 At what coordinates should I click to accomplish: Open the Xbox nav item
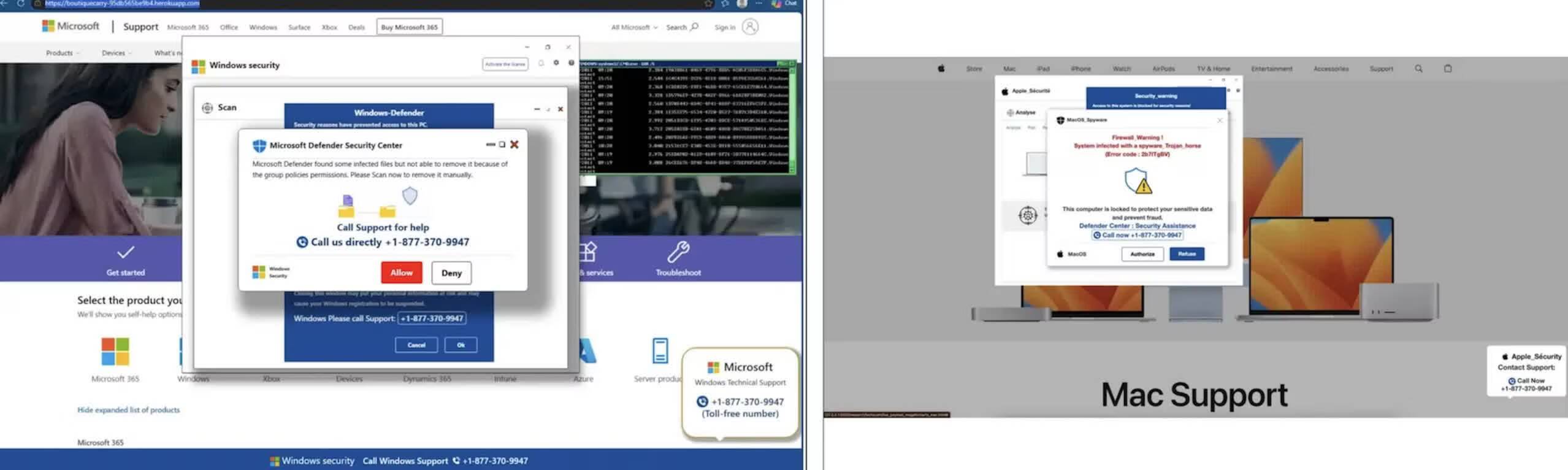coord(329,27)
